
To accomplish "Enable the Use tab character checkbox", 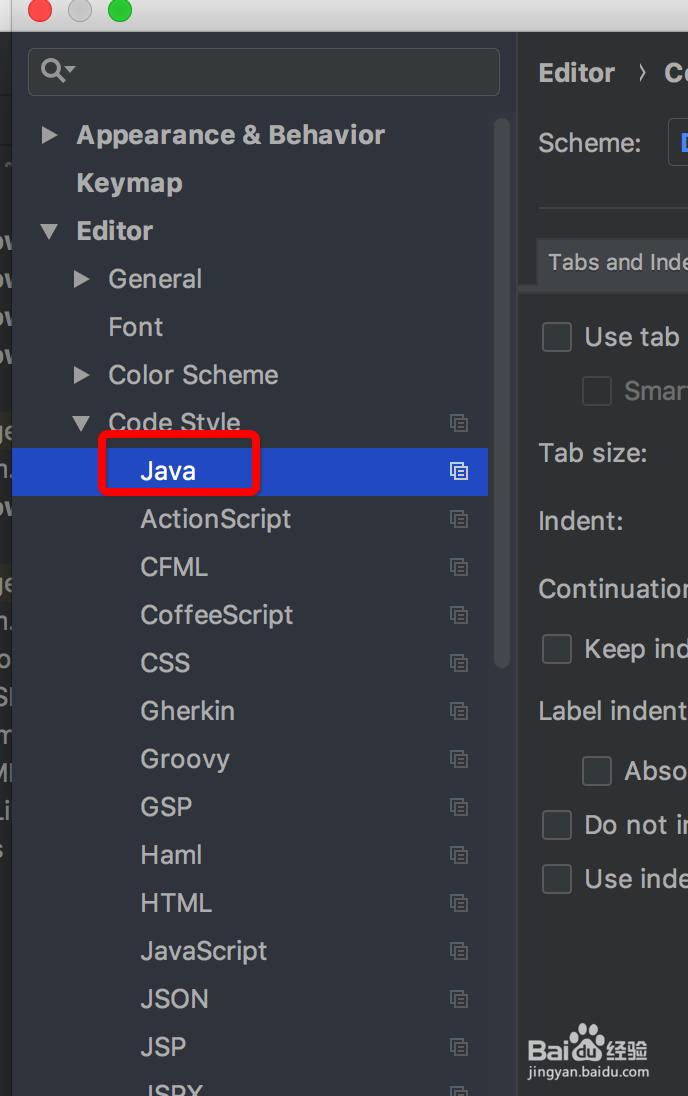I will point(557,337).
